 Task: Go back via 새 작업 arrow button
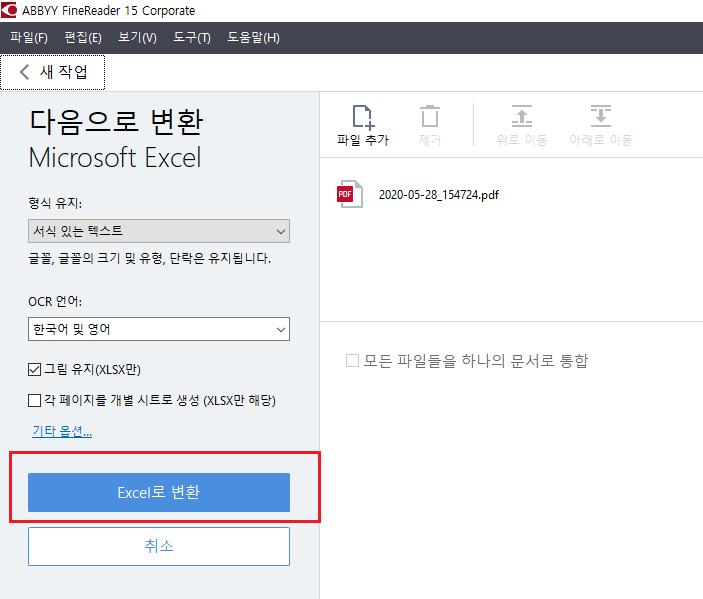tap(53, 72)
